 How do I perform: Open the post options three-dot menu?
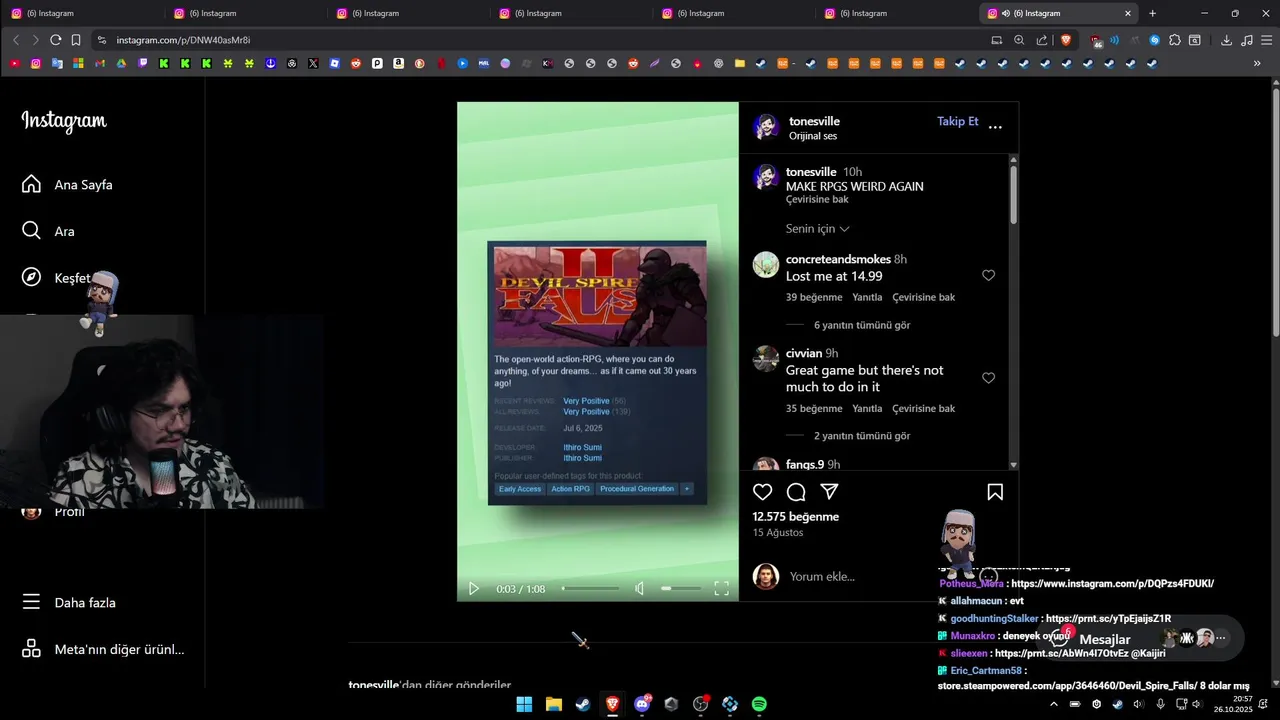(995, 127)
